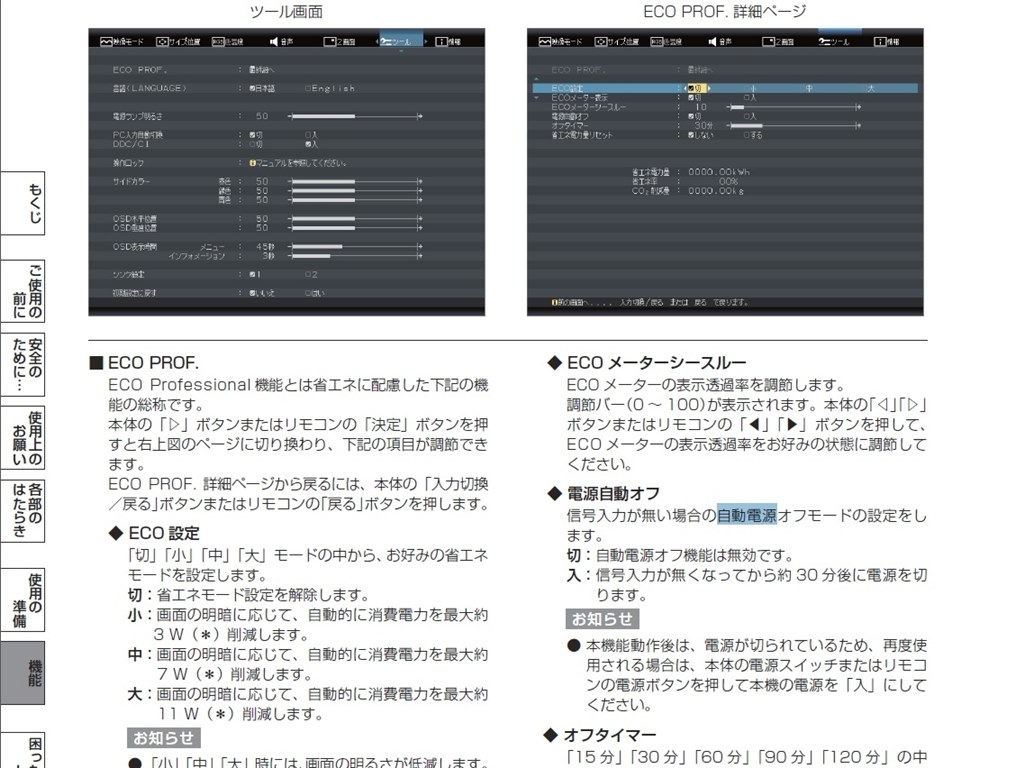The height and width of the screenshot is (768, 1024).
Task: Open 各部のはたらき side tab
Action: 23,511
